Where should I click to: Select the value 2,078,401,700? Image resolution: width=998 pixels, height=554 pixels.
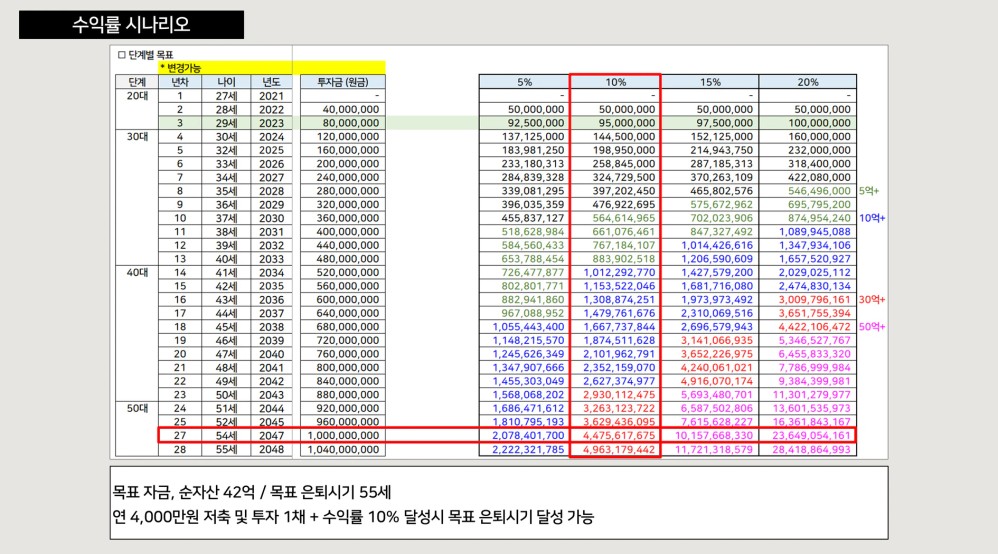click(528, 436)
